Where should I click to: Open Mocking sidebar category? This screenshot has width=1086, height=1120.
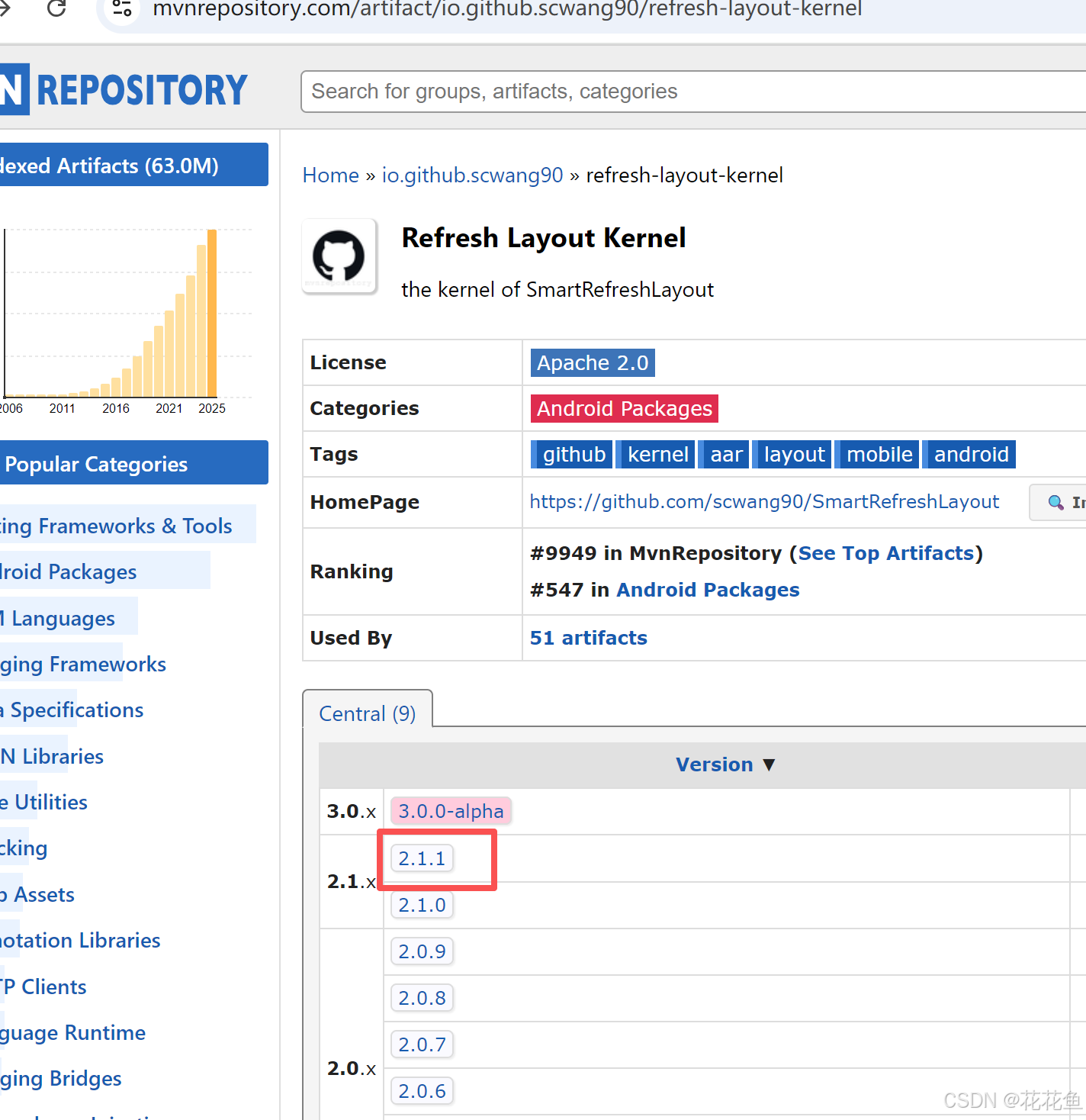(24, 848)
